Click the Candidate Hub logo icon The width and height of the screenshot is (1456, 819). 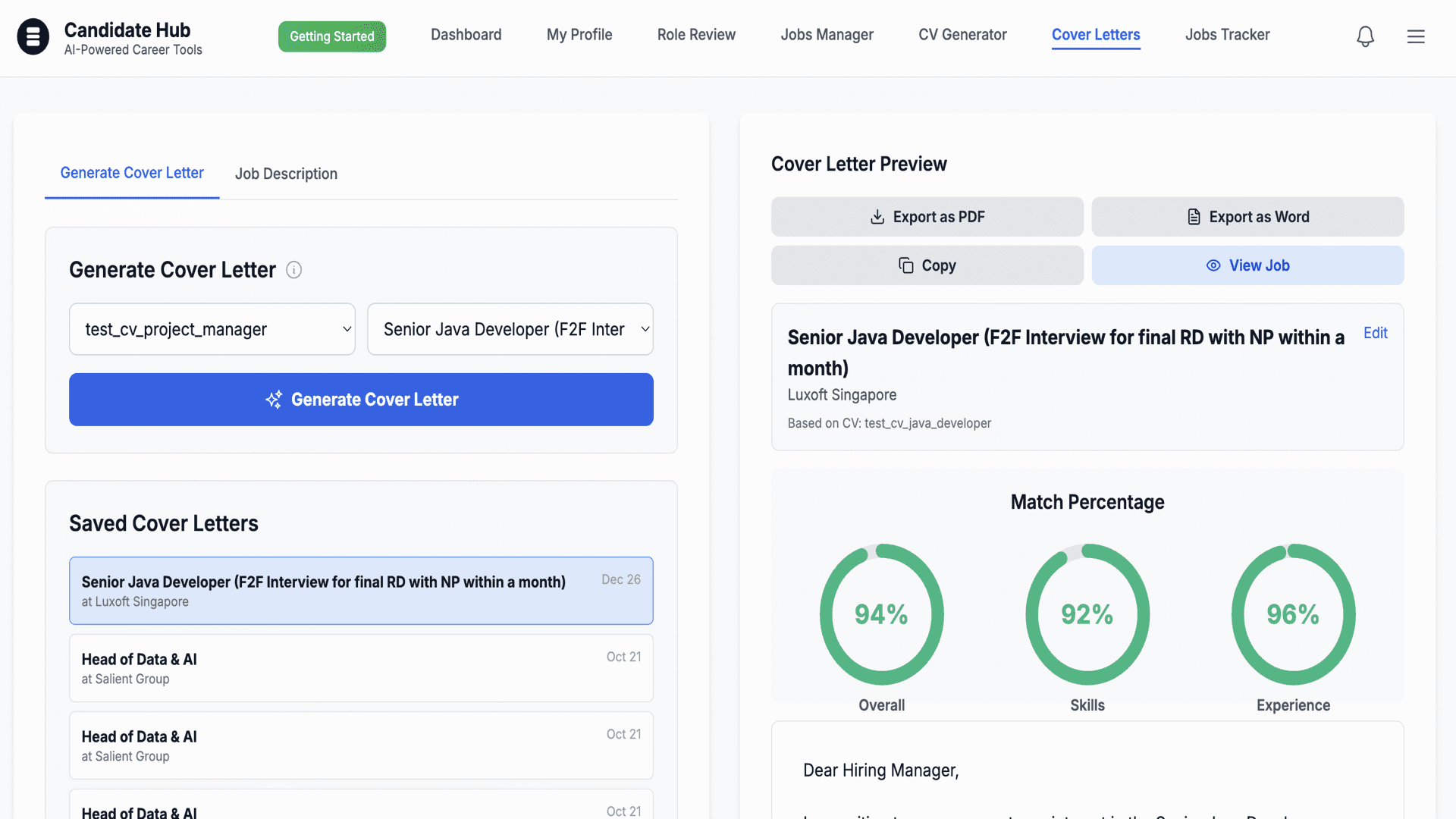tap(33, 36)
